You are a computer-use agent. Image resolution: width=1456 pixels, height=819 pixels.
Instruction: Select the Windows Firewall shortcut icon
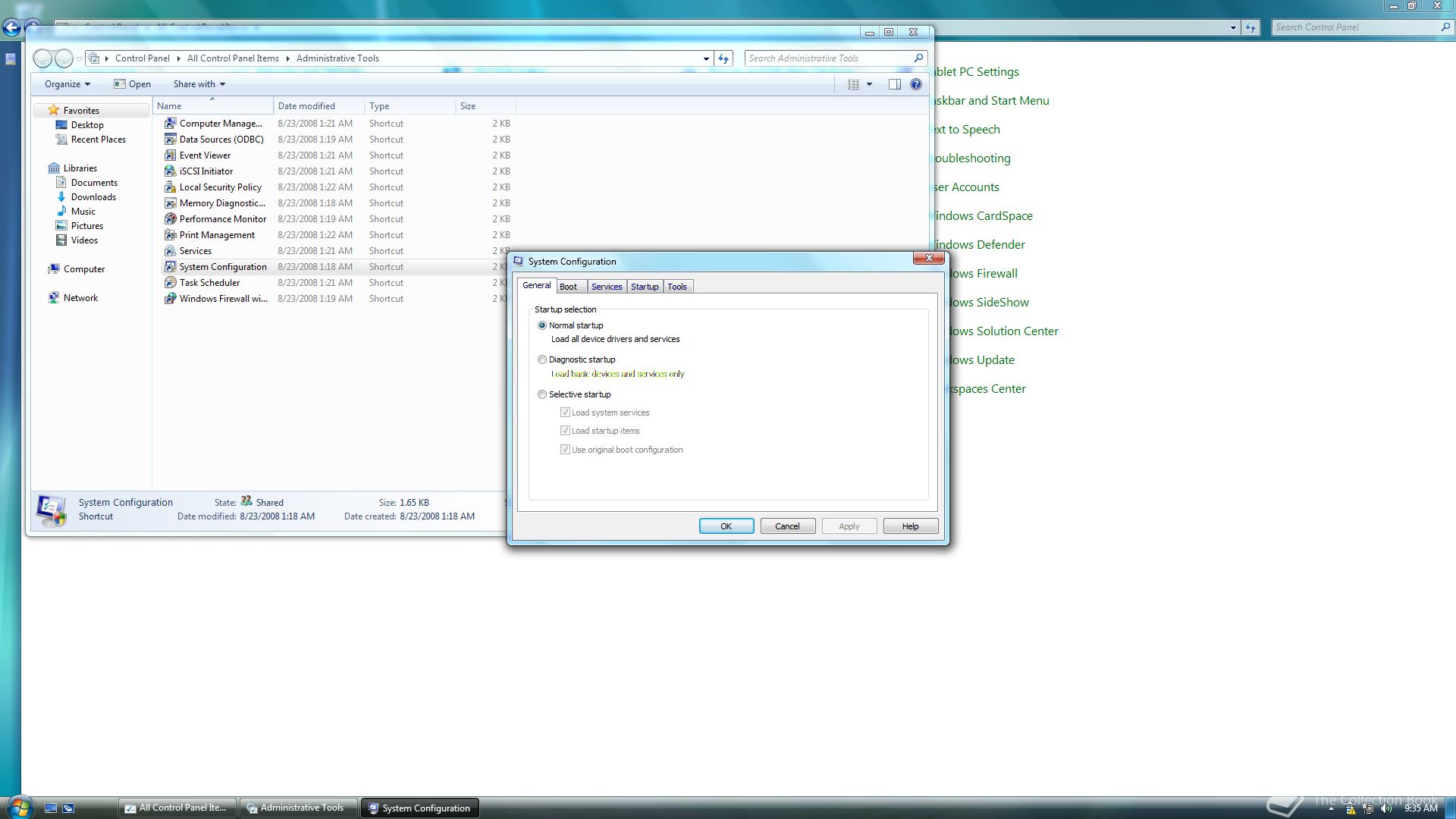click(171, 298)
